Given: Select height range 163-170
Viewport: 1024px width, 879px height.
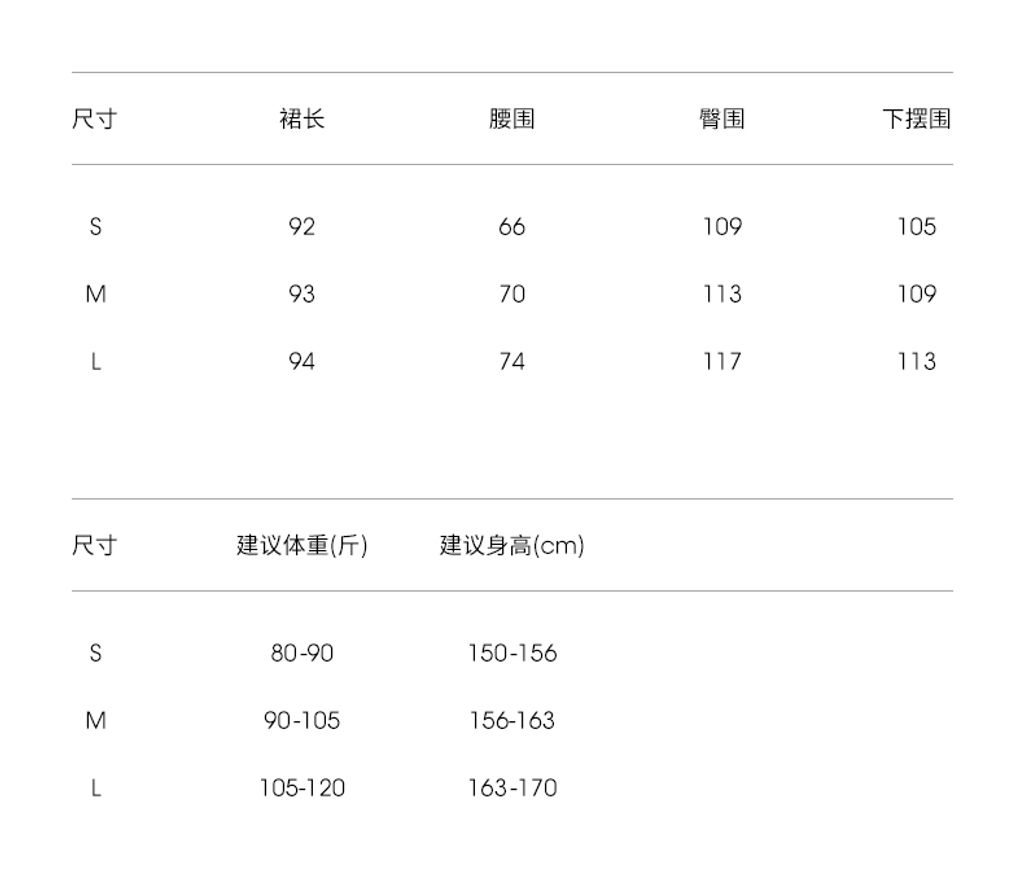Looking at the screenshot, I should pos(512,788).
